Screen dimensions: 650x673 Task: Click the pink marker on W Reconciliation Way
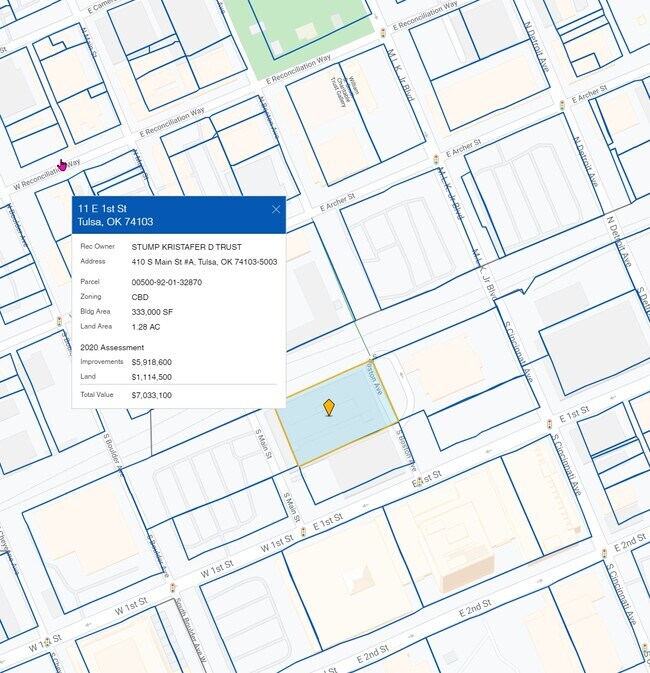coord(62,164)
